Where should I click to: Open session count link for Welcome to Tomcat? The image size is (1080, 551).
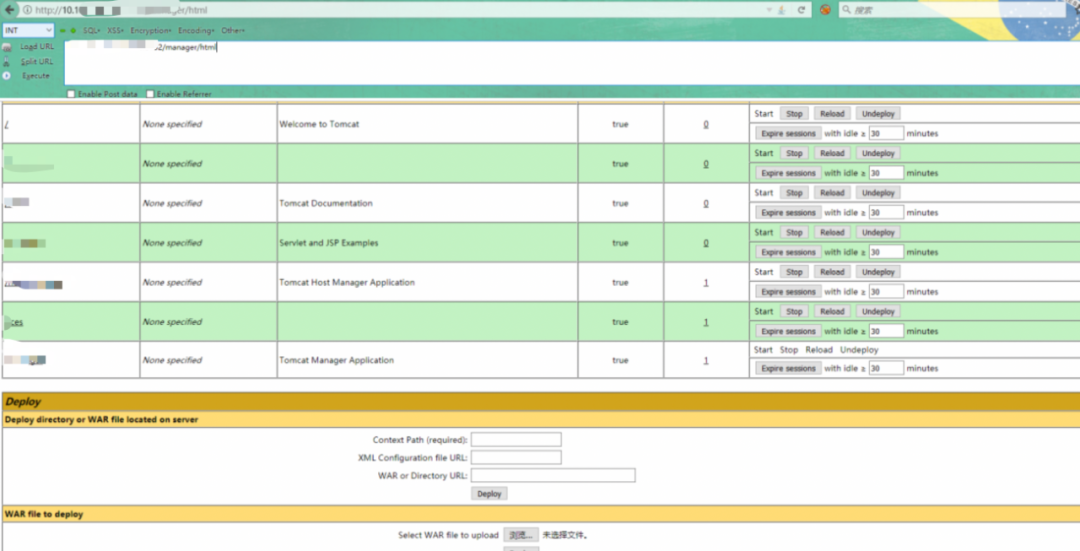tap(705, 124)
